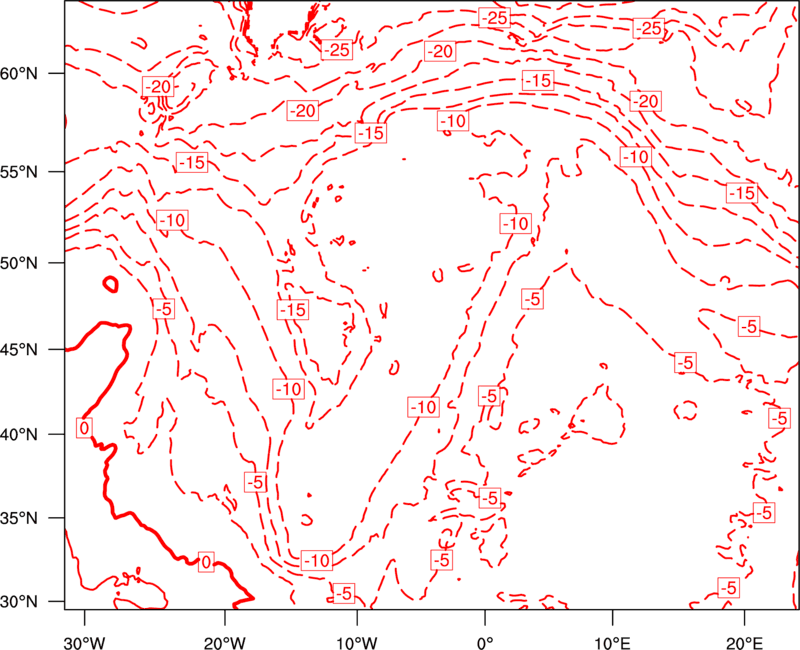Pick the 35°N latitude axis label
Image resolution: width=800 pixels, height=650 pixels.
[x=19, y=518]
